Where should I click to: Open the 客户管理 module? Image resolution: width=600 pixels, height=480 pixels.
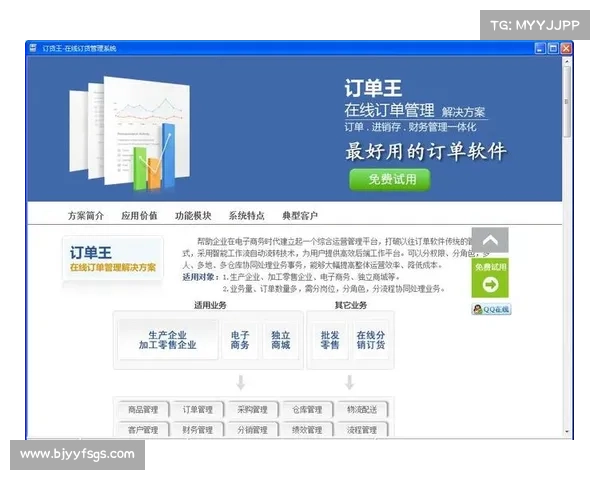[x=143, y=429]
